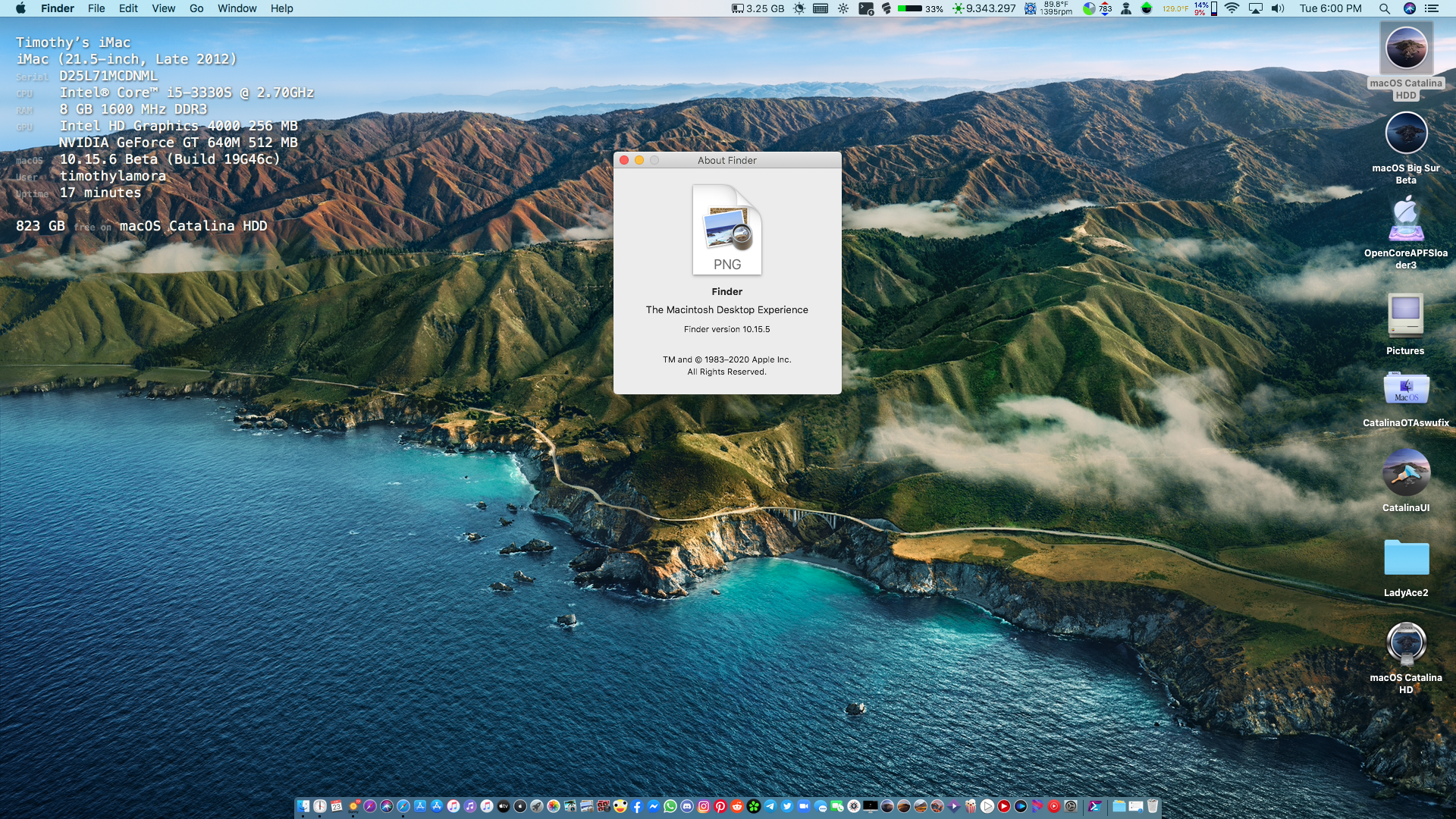Open WhatsApp from the Dock

coord(670,806)
